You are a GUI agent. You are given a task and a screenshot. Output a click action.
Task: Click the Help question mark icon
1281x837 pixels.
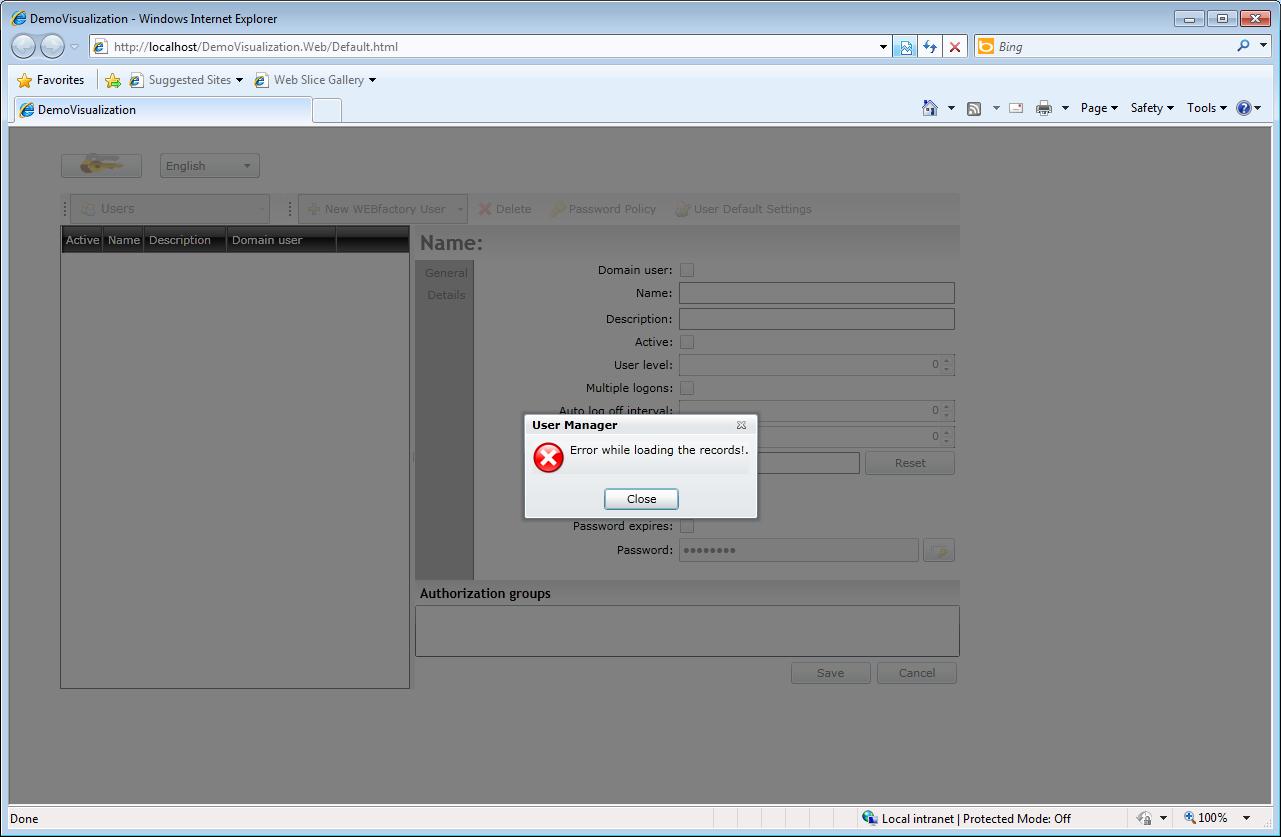[1244, 108]
